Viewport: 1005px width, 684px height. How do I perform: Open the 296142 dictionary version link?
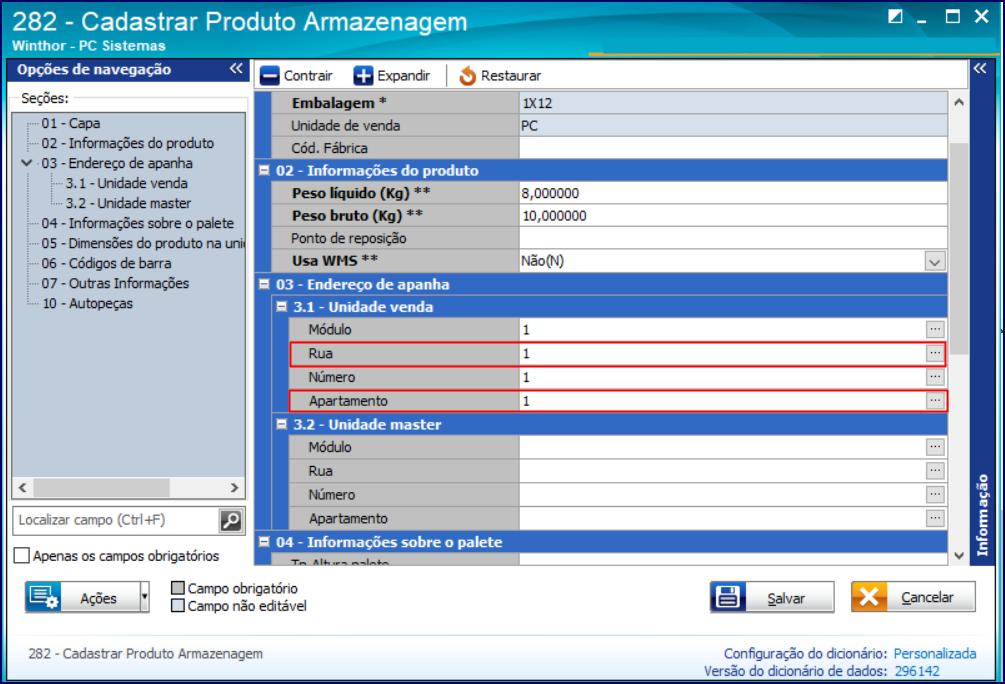tap(917, 671)
